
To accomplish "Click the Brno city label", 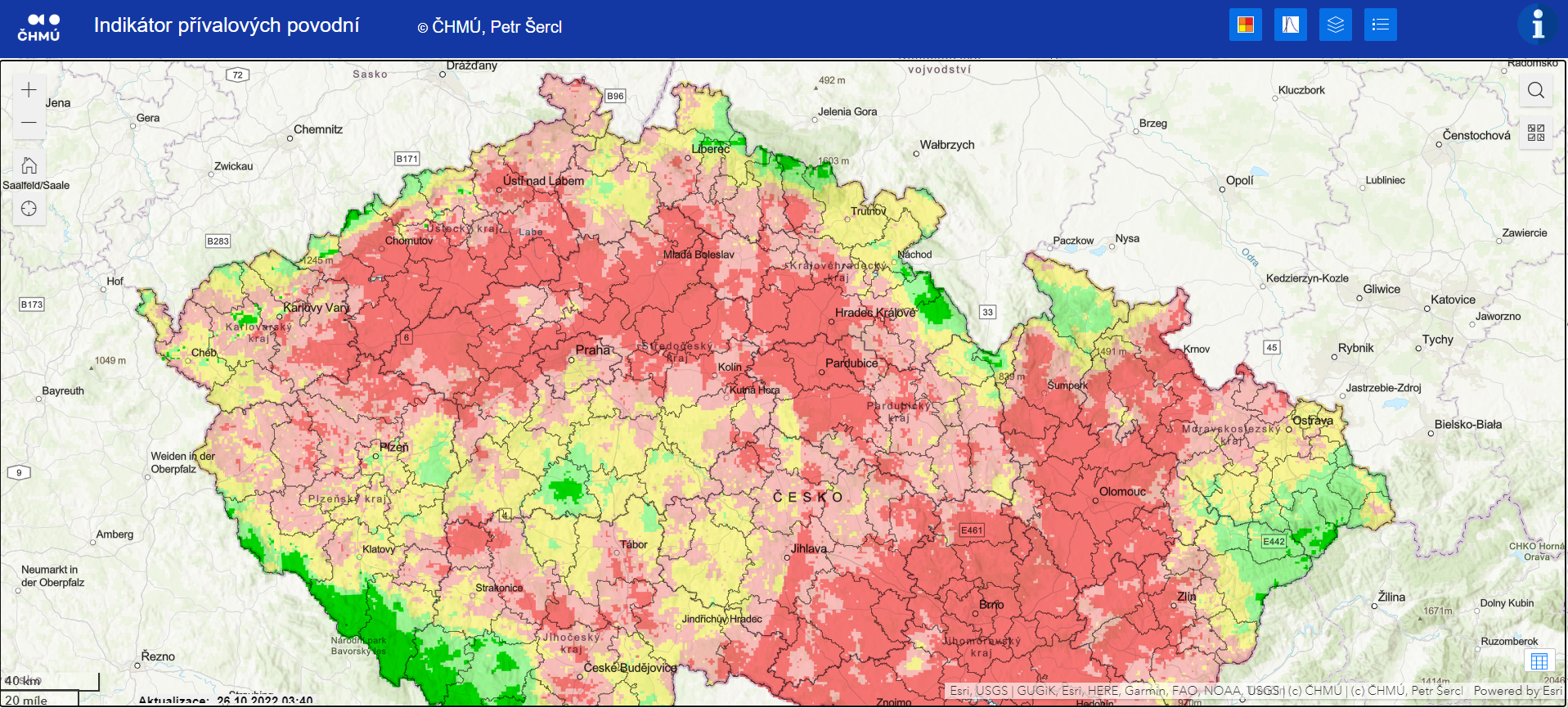I will 991,605.
